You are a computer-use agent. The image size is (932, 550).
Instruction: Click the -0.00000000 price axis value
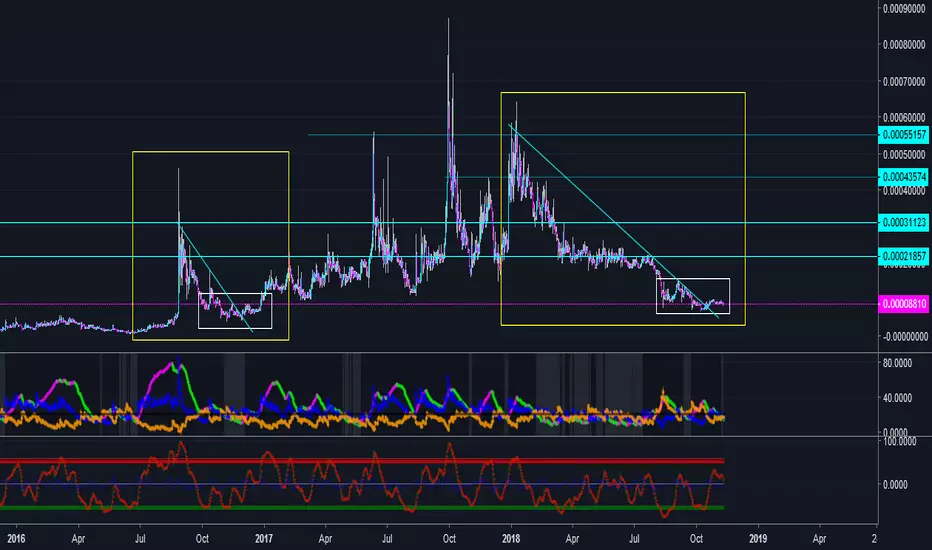click(904, 337)
